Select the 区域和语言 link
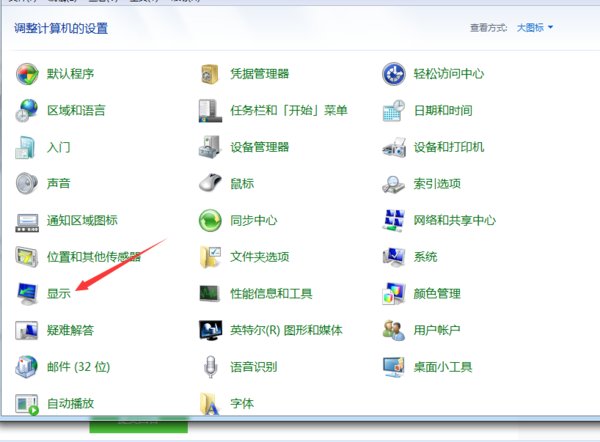Viewport: 600px width, 442px height. point(76,111)
